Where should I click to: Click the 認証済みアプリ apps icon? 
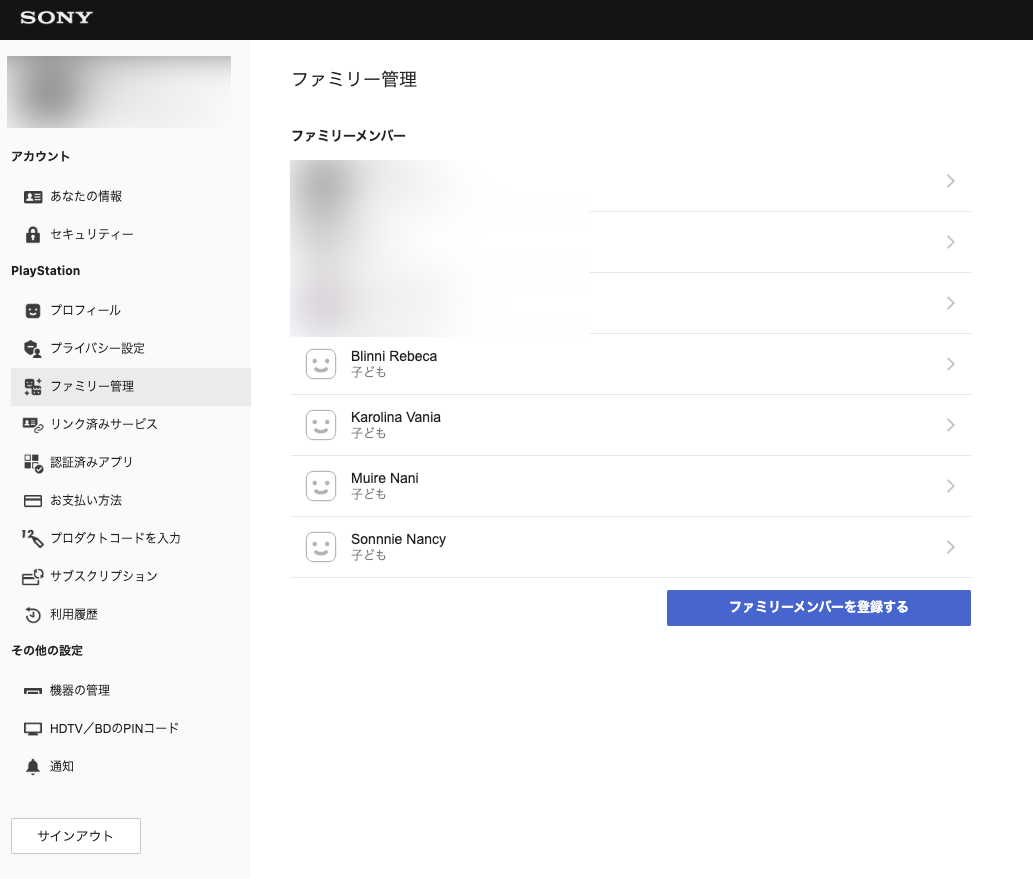tap(33, 463)
